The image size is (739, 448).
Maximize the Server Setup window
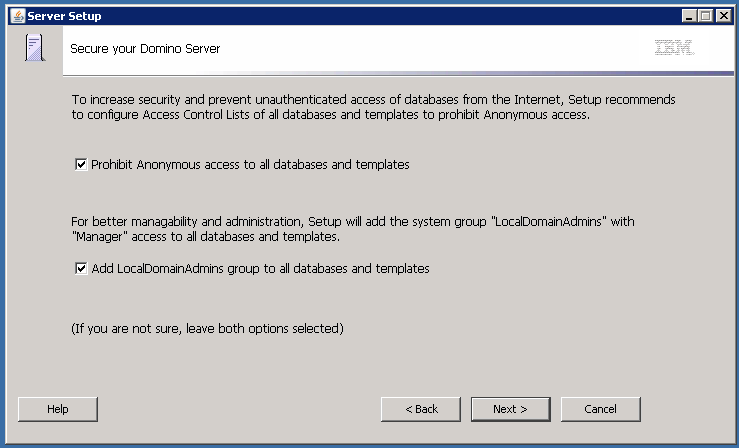pyautogui.click(x=706, y=16)
